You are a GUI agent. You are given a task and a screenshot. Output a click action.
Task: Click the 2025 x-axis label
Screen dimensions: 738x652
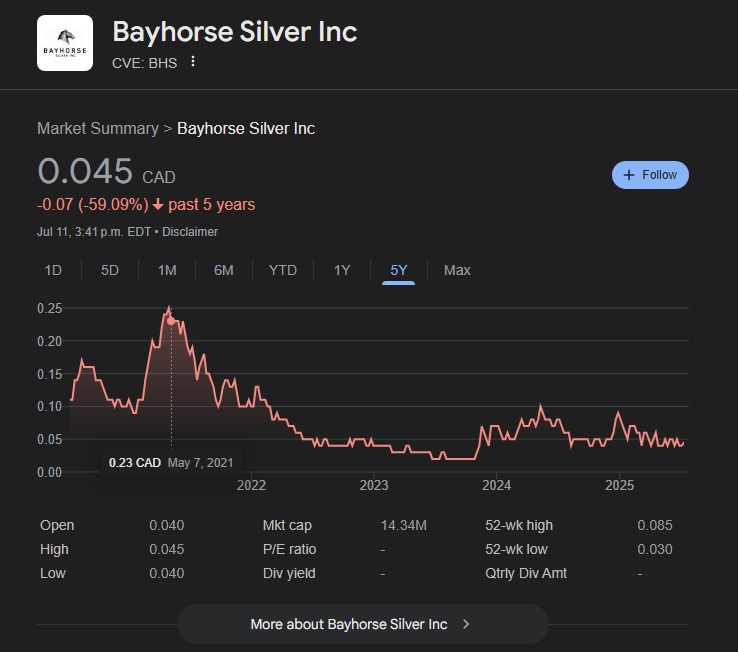pos(619,485)
